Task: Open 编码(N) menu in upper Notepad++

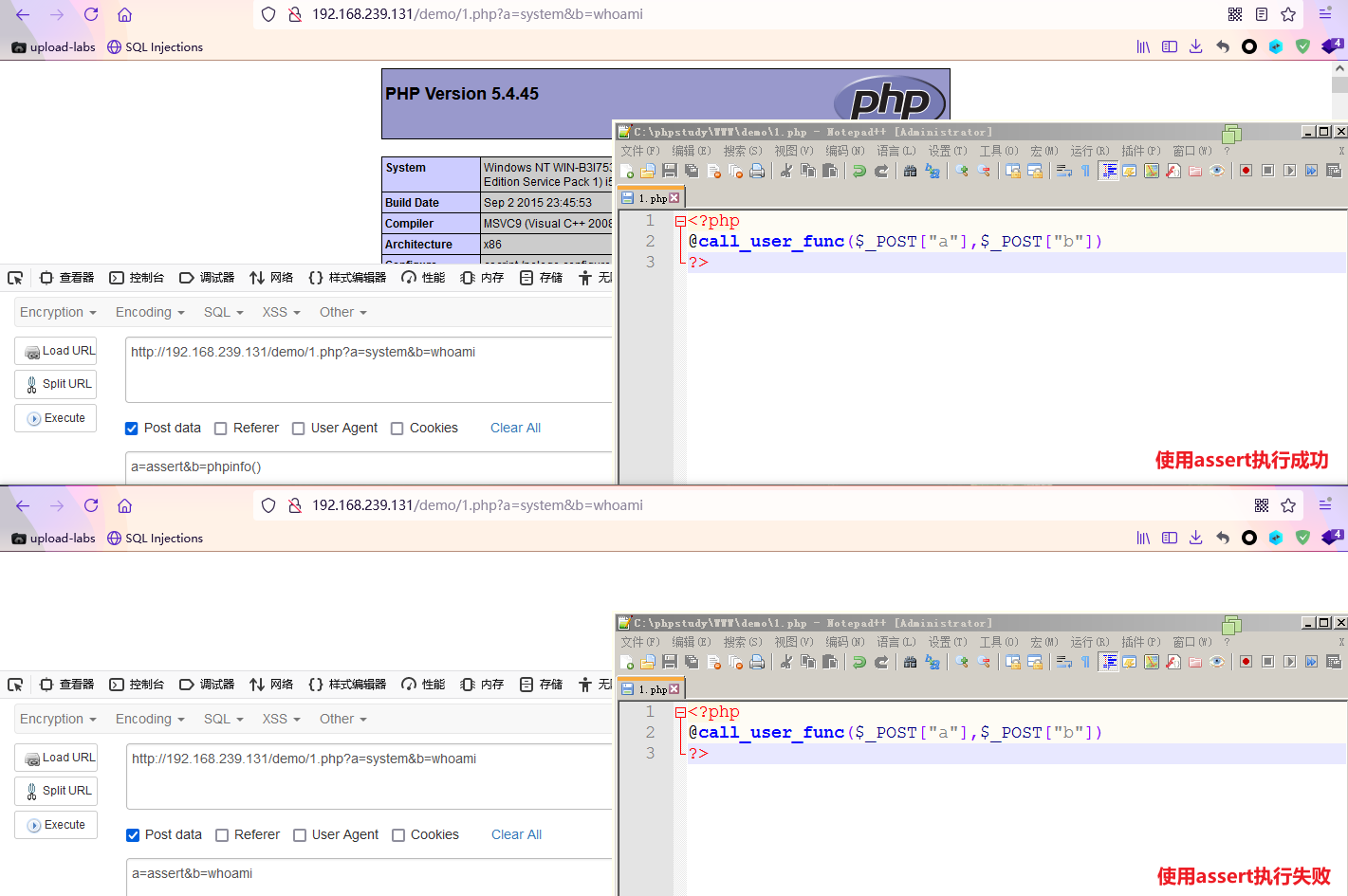Action: click(844, 151)
